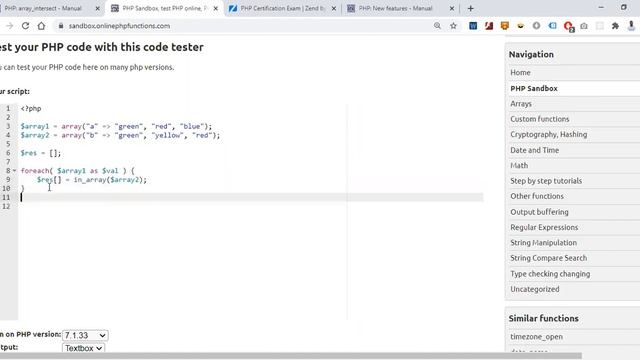Open Step by step tutorials link
Image resolution: width=640 pixels, height=360 pixels.
546,181
